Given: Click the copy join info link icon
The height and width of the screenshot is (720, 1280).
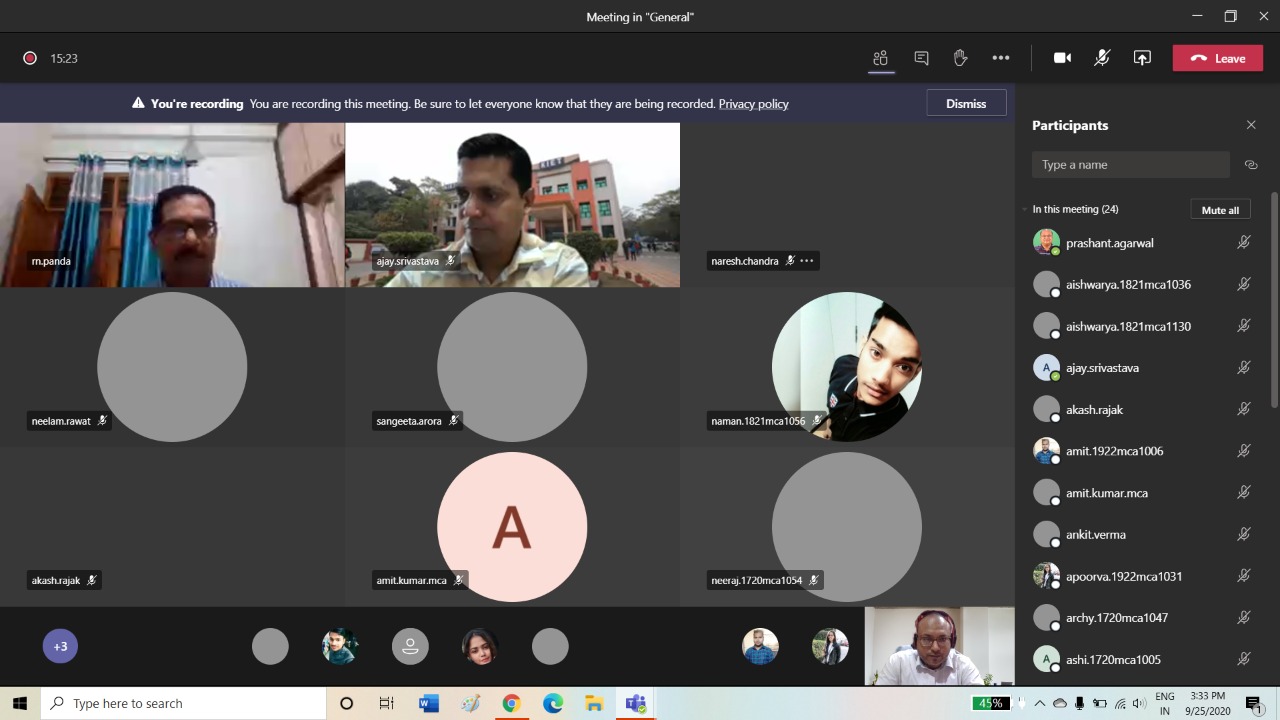Looking at the screenshot, I should 1250,165.
